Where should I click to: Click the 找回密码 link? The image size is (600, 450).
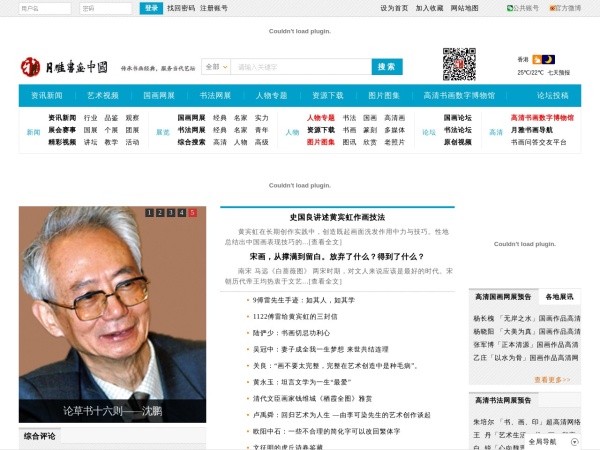coord(181,8)
